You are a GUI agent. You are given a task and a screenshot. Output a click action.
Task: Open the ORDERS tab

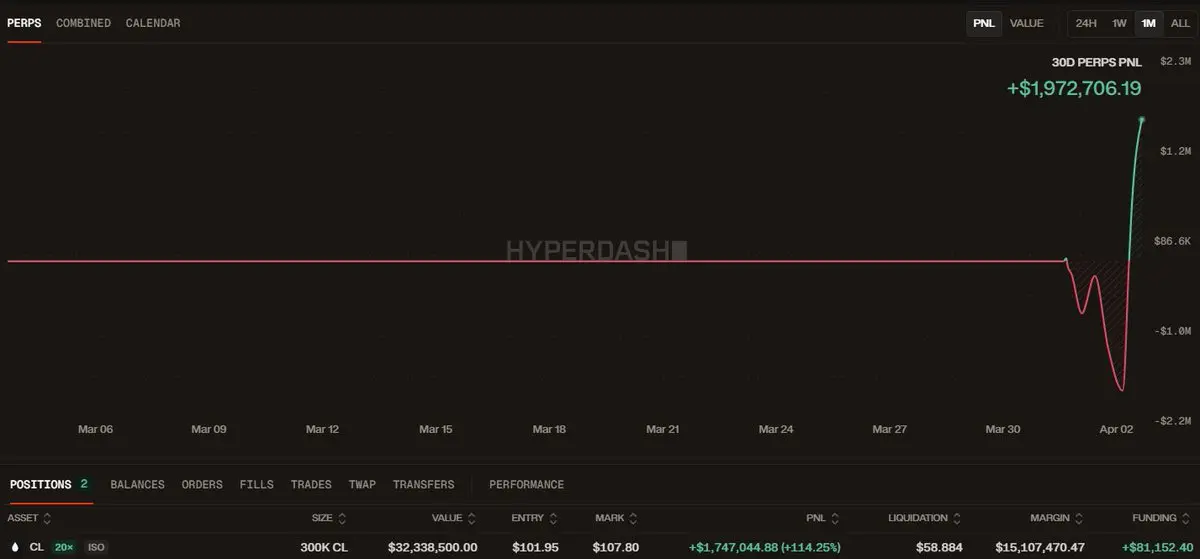click(202, 484)
